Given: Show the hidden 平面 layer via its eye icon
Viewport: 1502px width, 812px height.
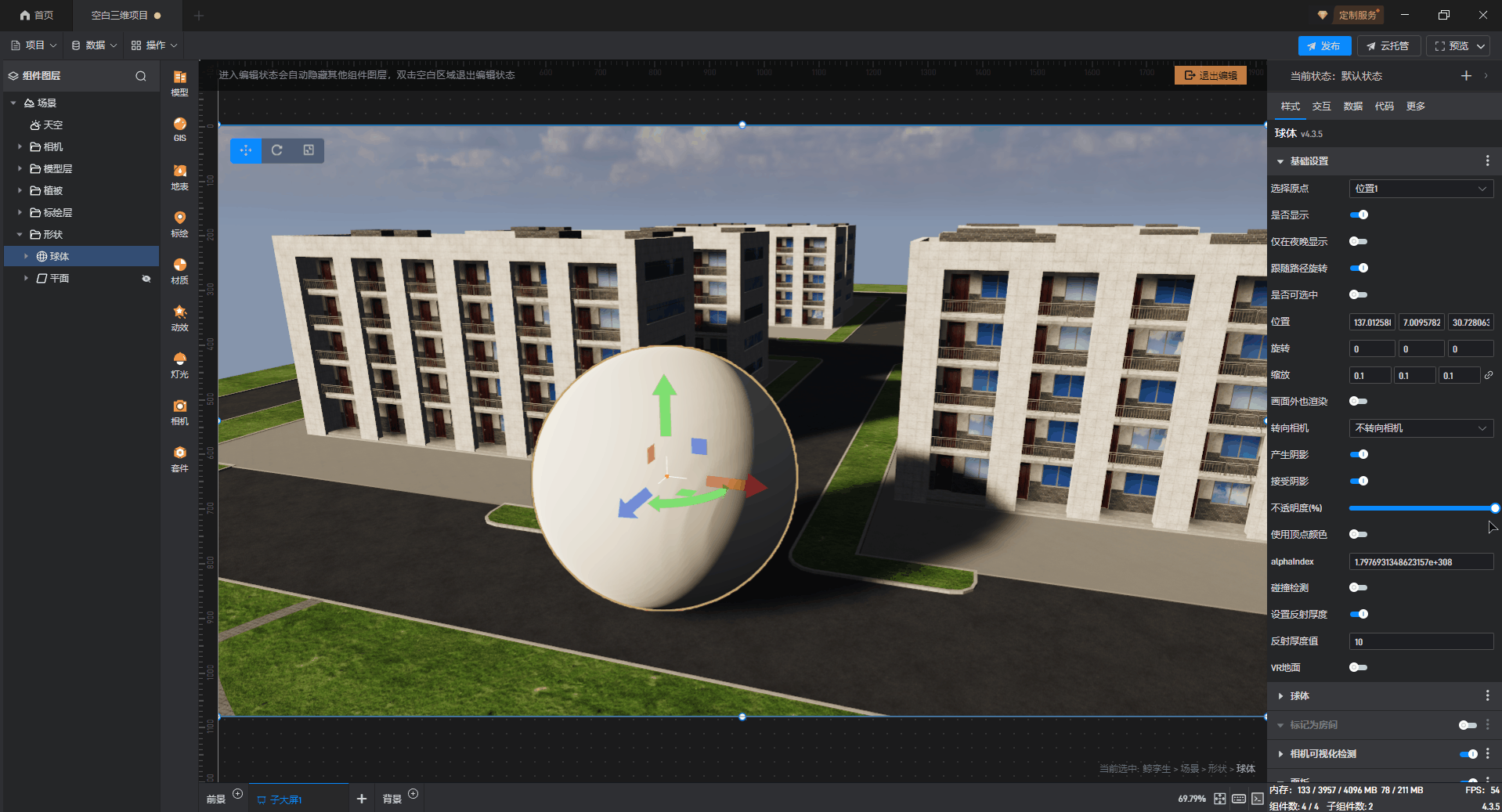Looking at the screenshot, I should [x=146, y=279].
